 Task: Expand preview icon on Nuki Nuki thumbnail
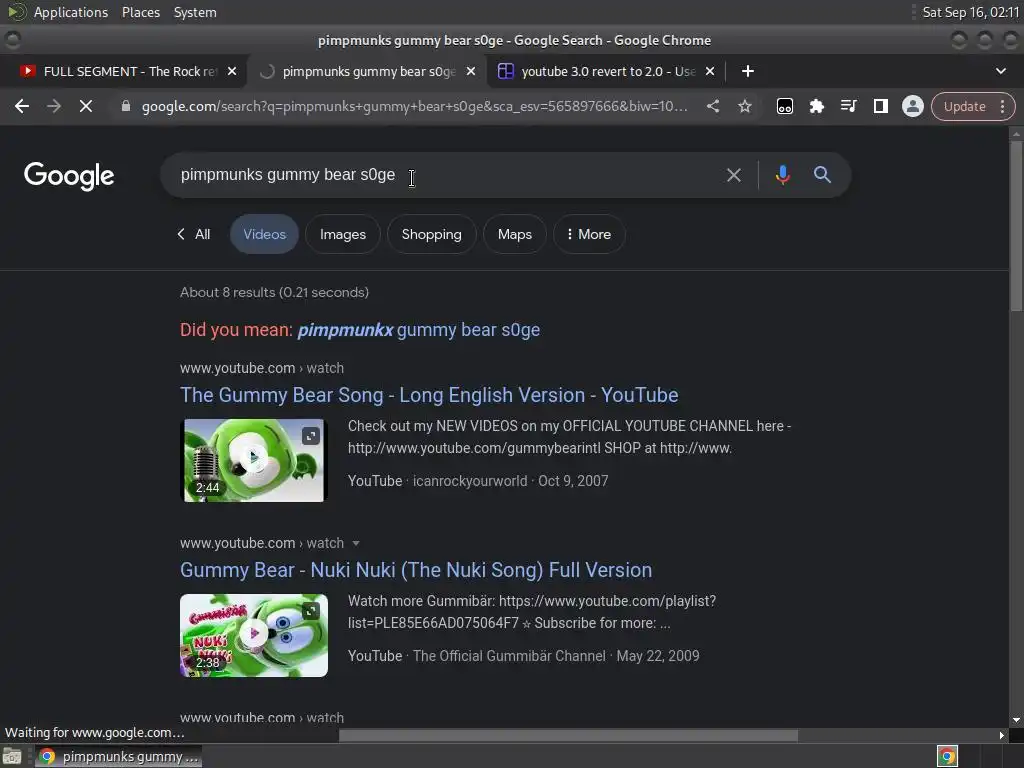pos(311,611)
